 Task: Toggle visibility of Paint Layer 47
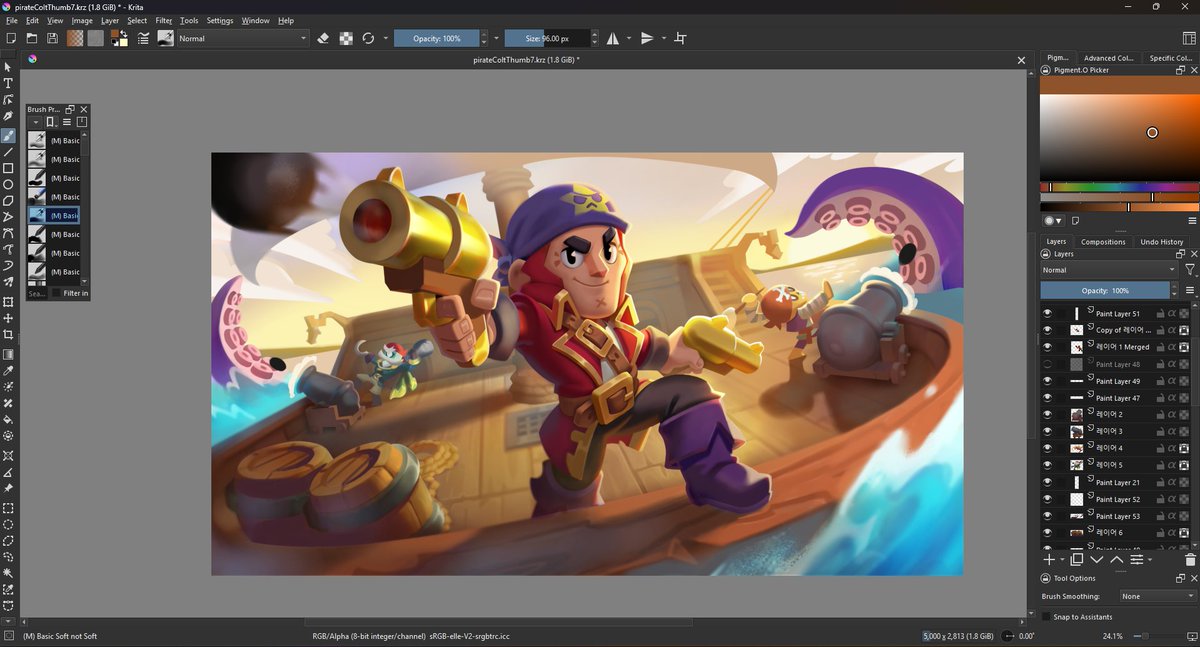pos(1048,398)
